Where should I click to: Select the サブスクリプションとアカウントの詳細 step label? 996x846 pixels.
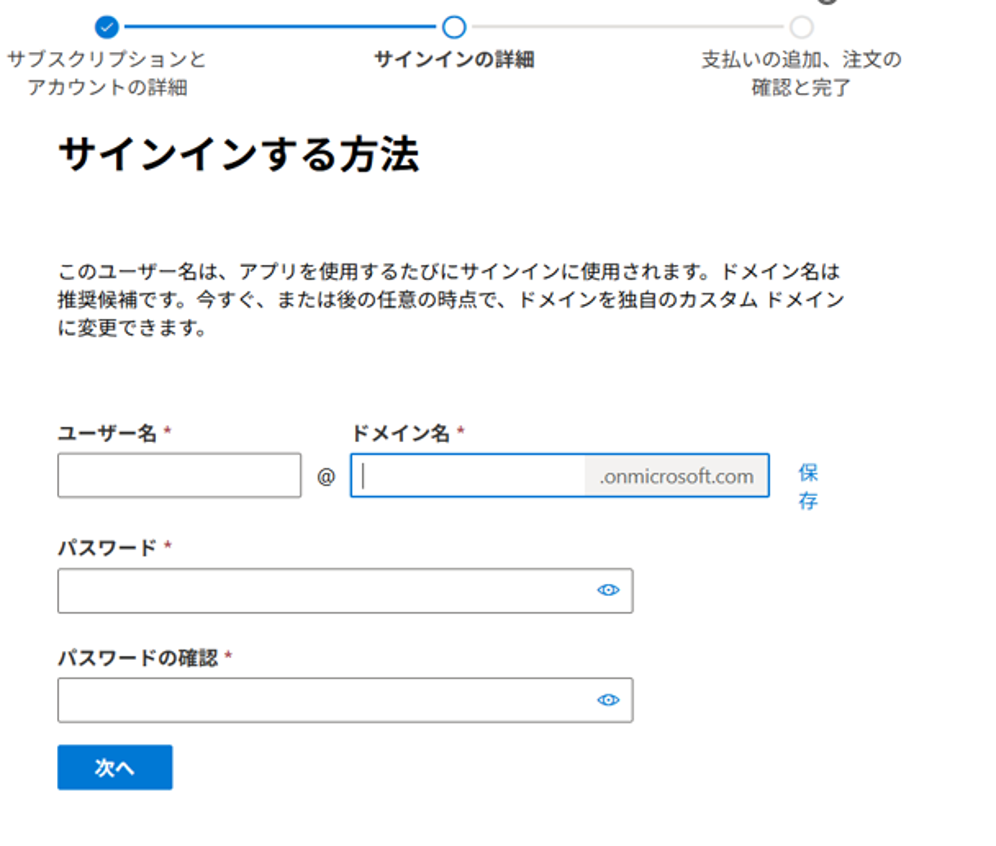pos(107,73)
